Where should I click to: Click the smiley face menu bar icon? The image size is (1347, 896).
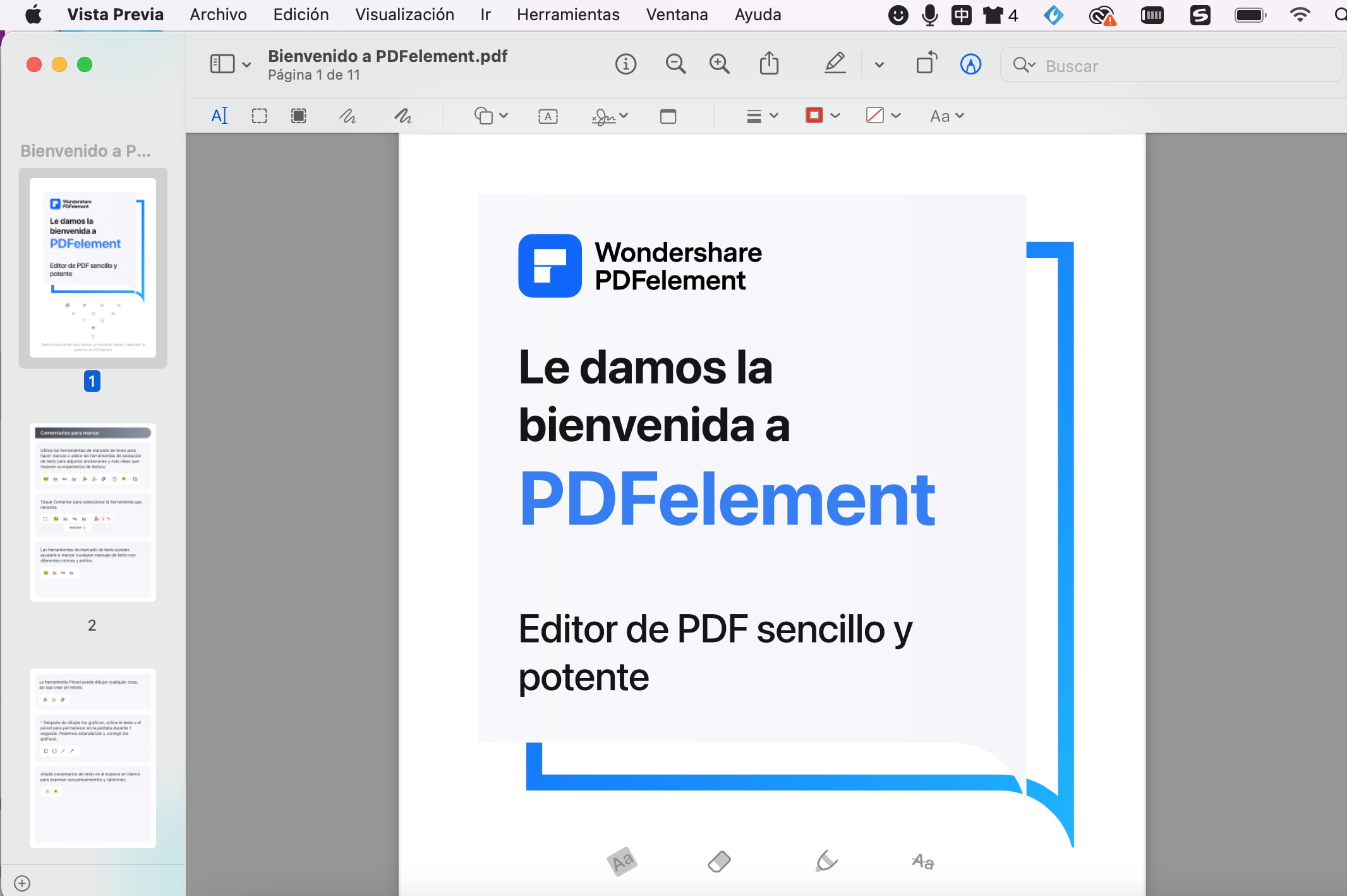(x=898, y=15)
